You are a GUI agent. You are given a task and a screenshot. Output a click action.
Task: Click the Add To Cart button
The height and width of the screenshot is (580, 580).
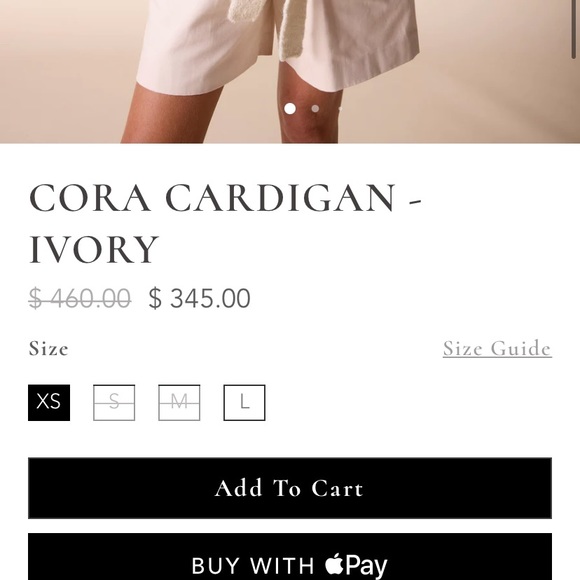290,488
